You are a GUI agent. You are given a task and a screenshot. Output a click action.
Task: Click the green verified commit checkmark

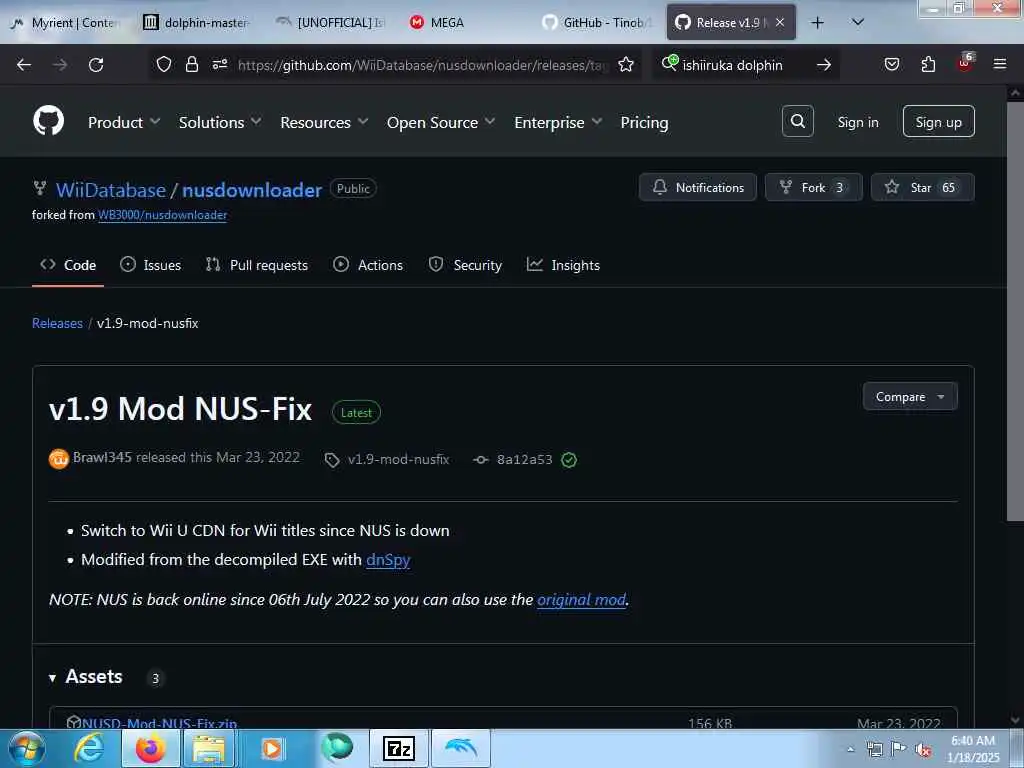point(569,460)
